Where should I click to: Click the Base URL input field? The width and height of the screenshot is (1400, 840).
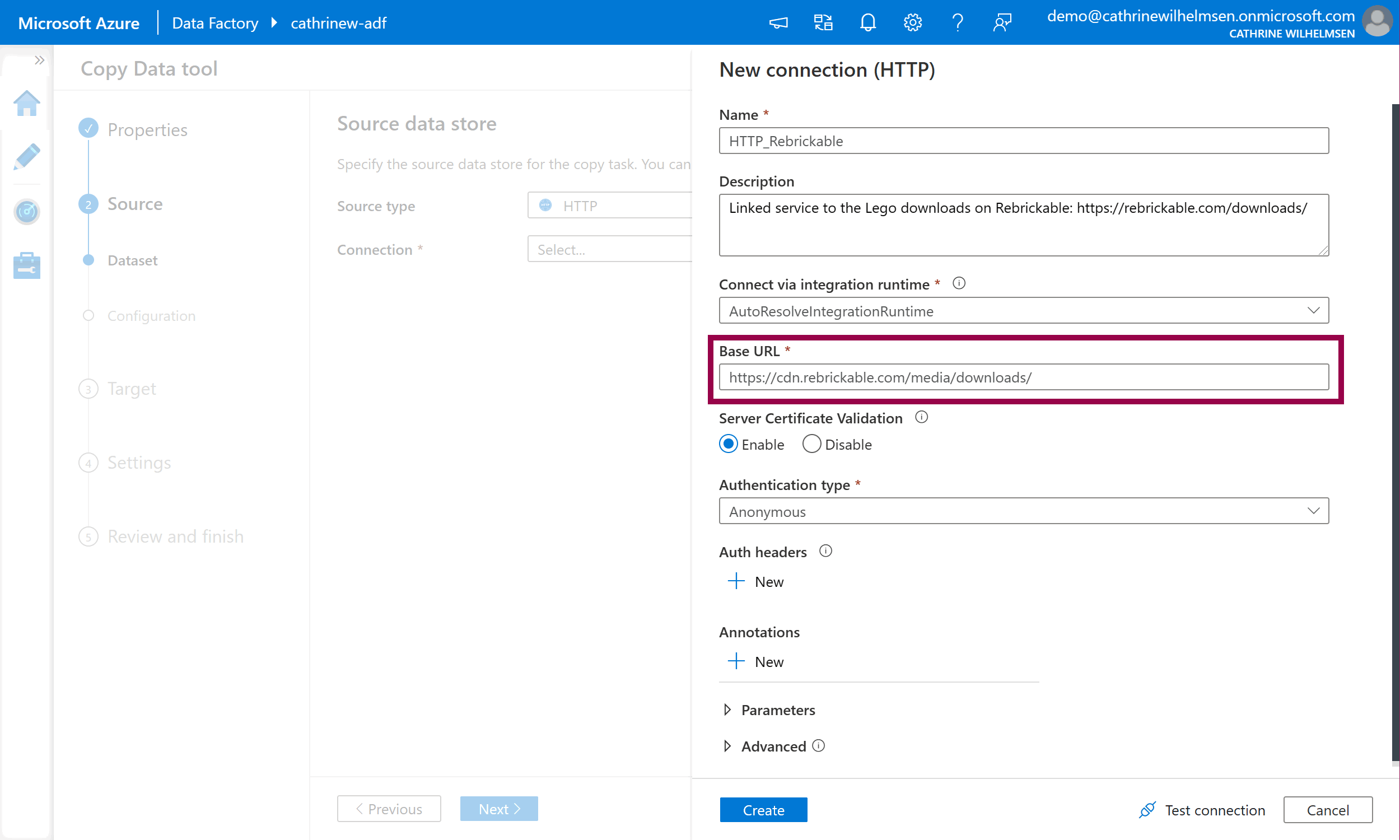pos(1023,377)
